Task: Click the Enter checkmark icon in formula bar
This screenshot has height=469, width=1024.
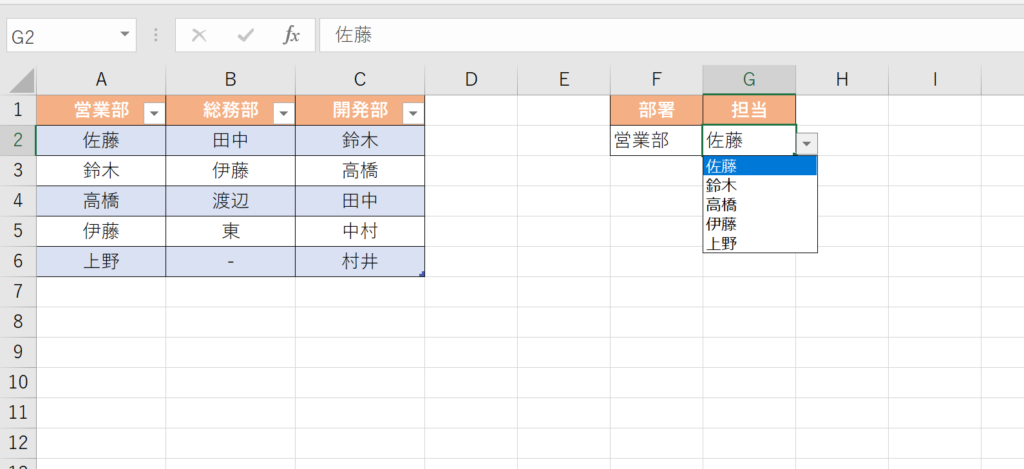Action: pyautogui.click(x=245, y=35)
